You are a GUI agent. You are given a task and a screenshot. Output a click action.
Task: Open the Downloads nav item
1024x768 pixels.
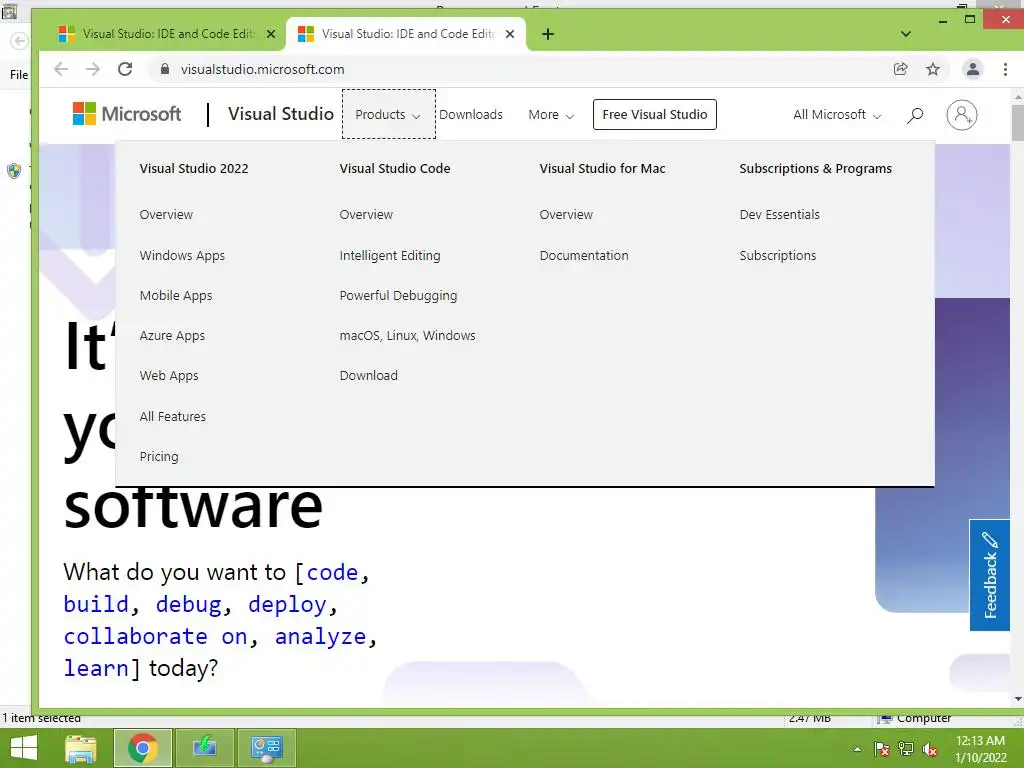click(471, 115)
